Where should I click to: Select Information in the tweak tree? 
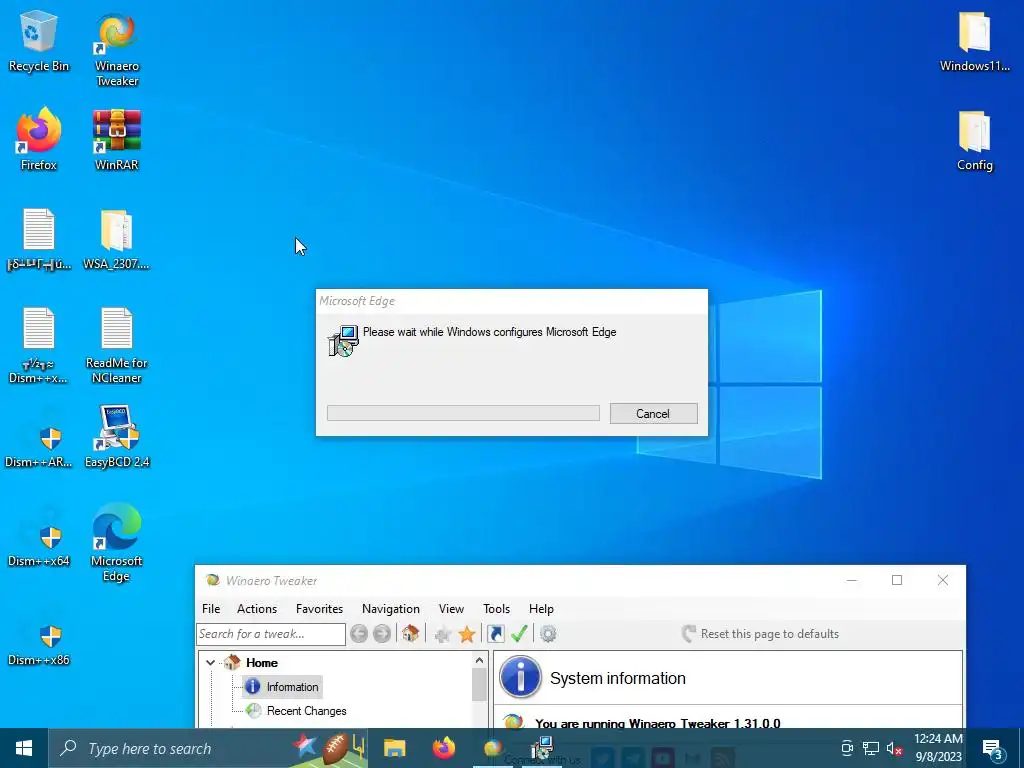(x=282, y=687)
